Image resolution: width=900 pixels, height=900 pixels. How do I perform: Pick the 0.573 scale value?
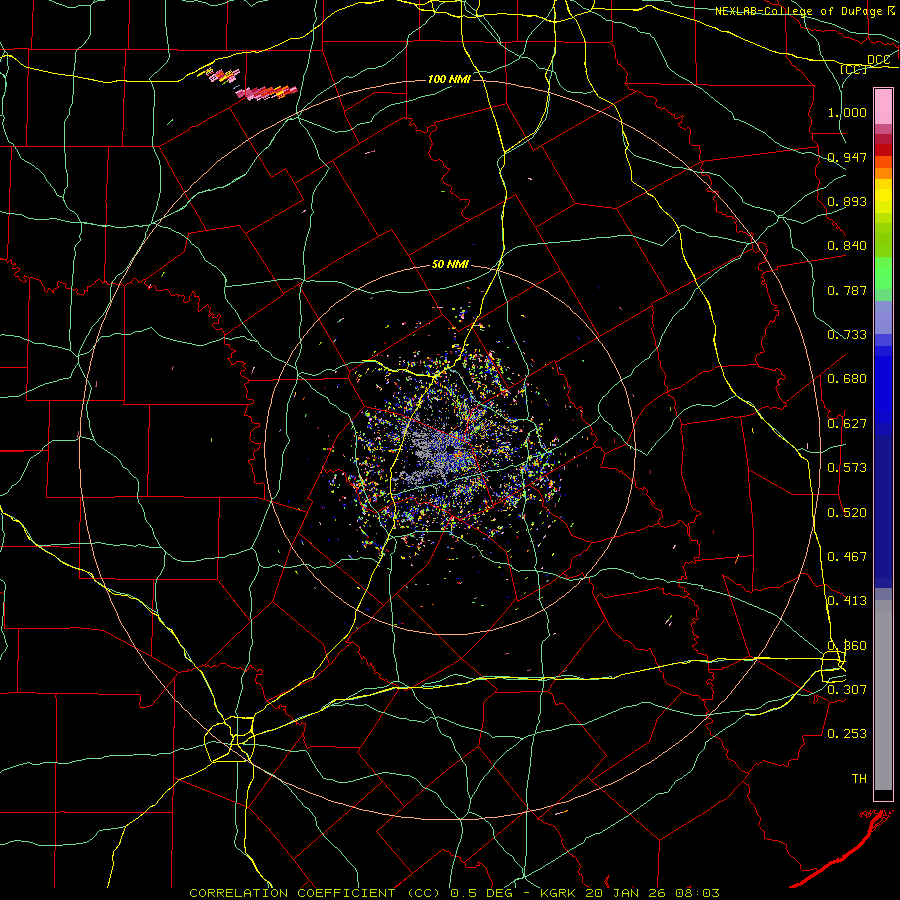[x=847, y=468]
